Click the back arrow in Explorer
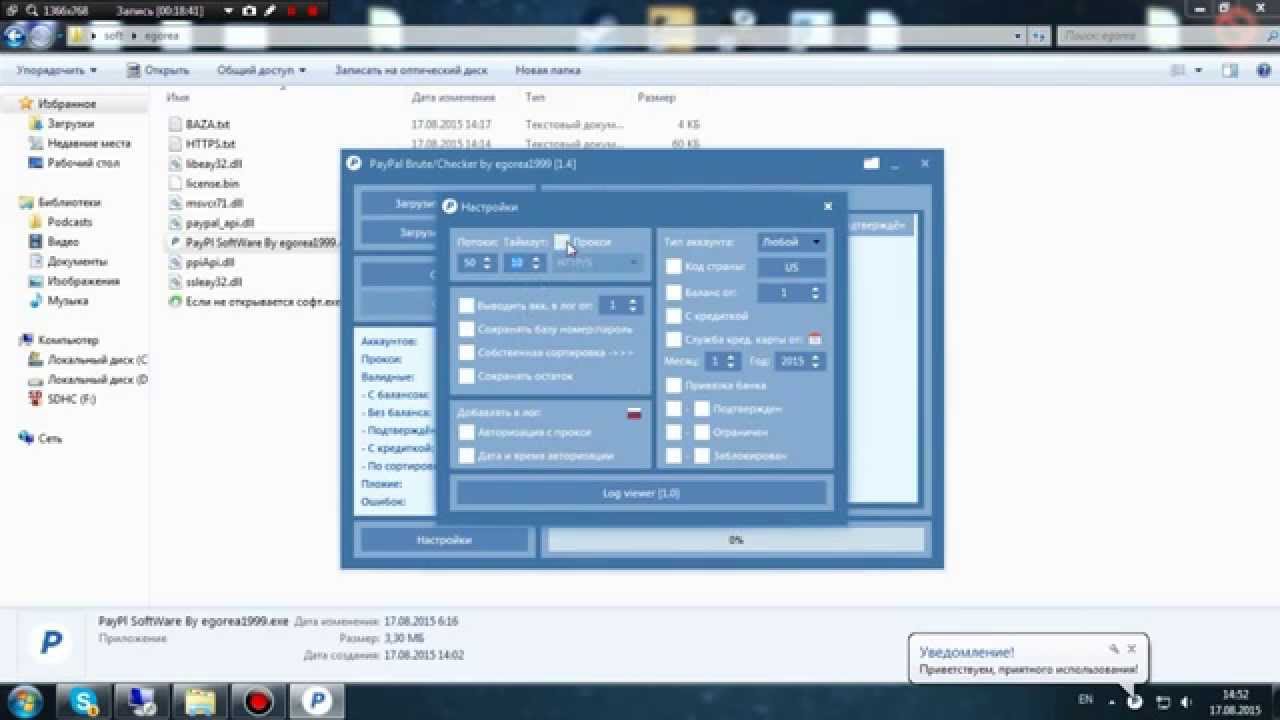The image size is (1280, 720). 15,36
